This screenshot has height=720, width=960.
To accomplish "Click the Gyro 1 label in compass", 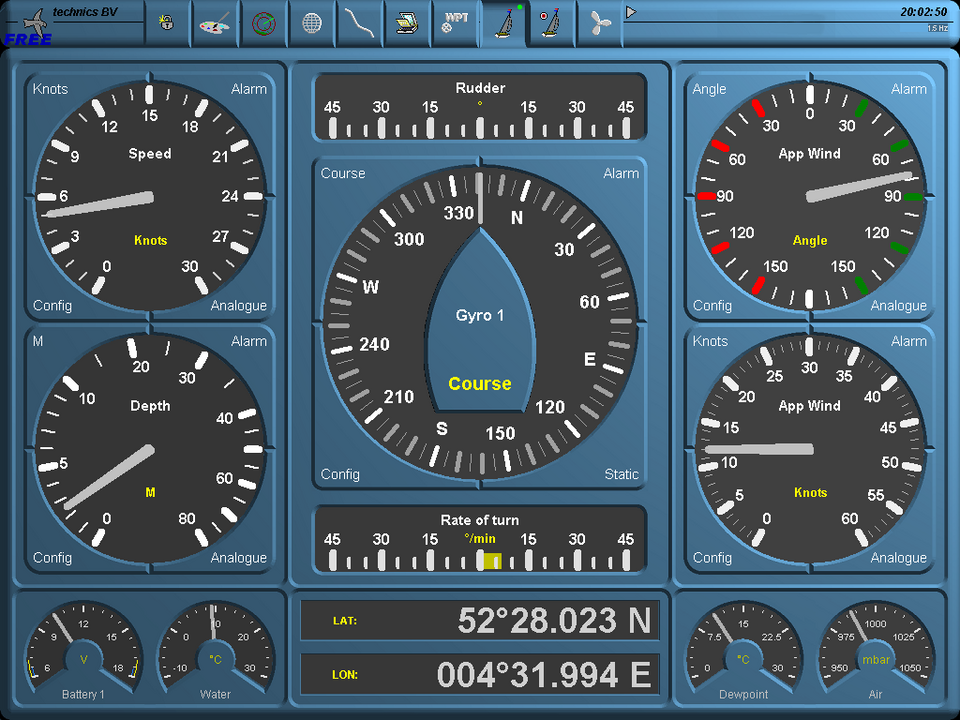I will pyautogui.click(x=480, y=315).
